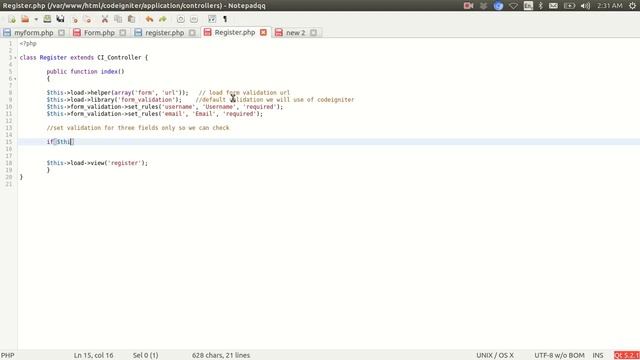The height and width of the screenshot is (360, 640).
Task: Click the Undo arrow icon
Action: (x=149, y=19)
